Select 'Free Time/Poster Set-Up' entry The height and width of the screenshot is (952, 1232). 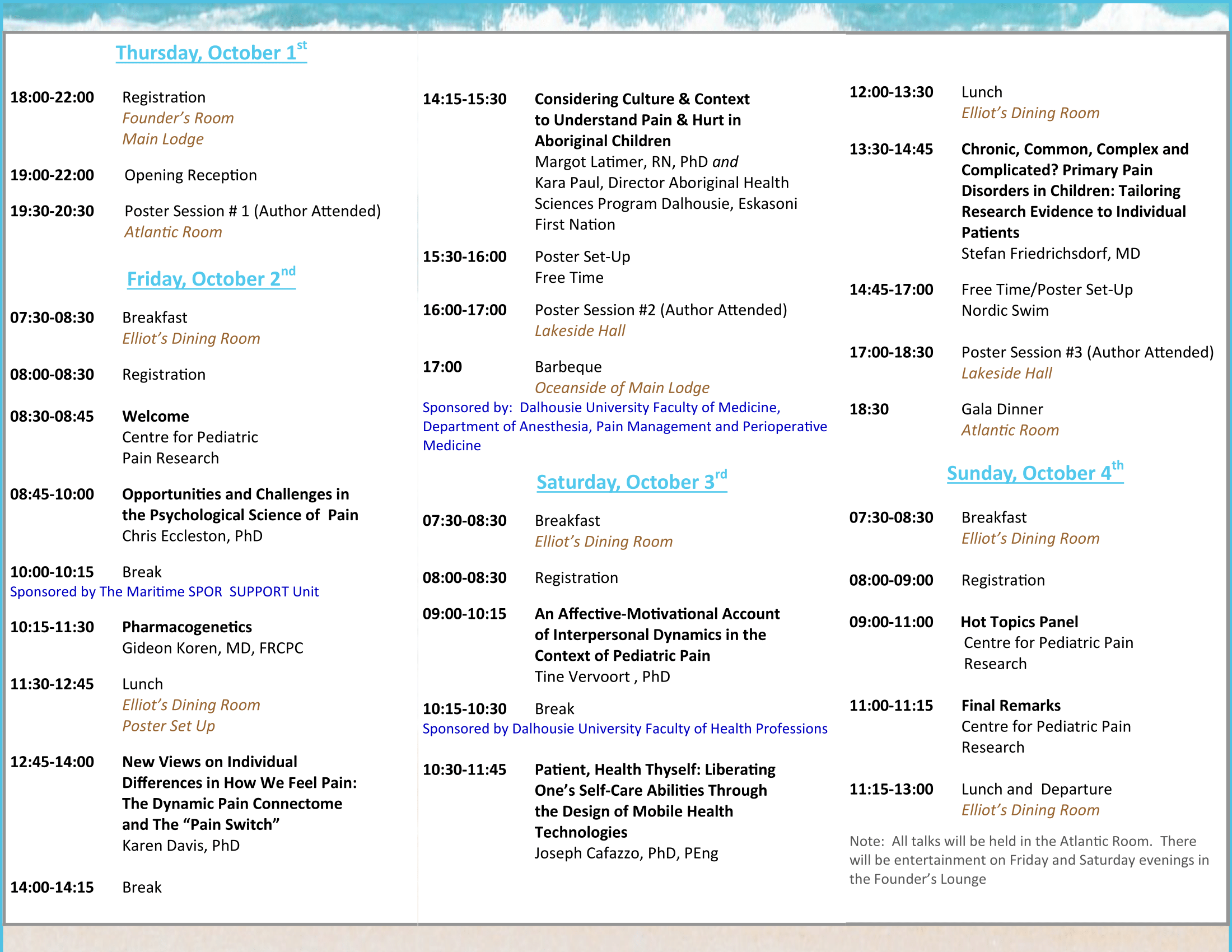(x=1047, y=290)
